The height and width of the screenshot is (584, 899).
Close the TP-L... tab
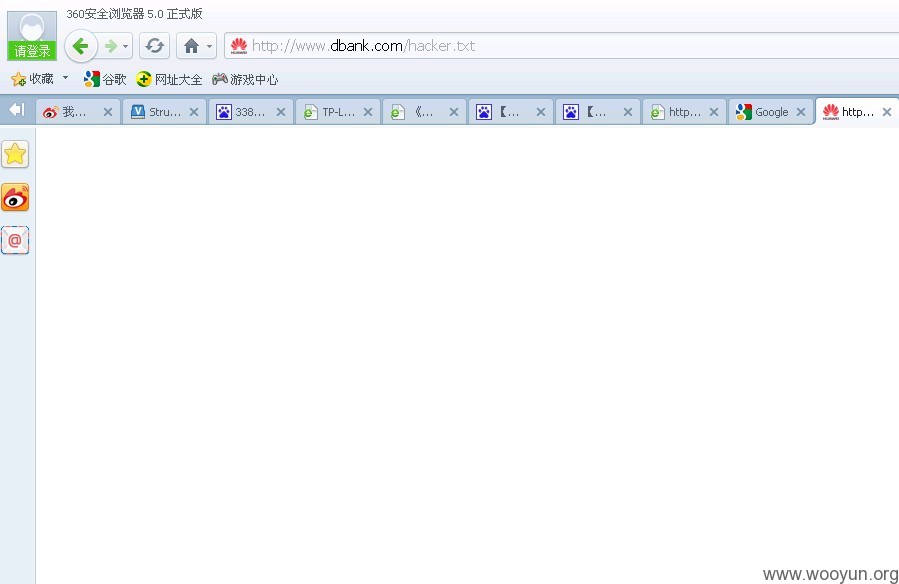368,112
